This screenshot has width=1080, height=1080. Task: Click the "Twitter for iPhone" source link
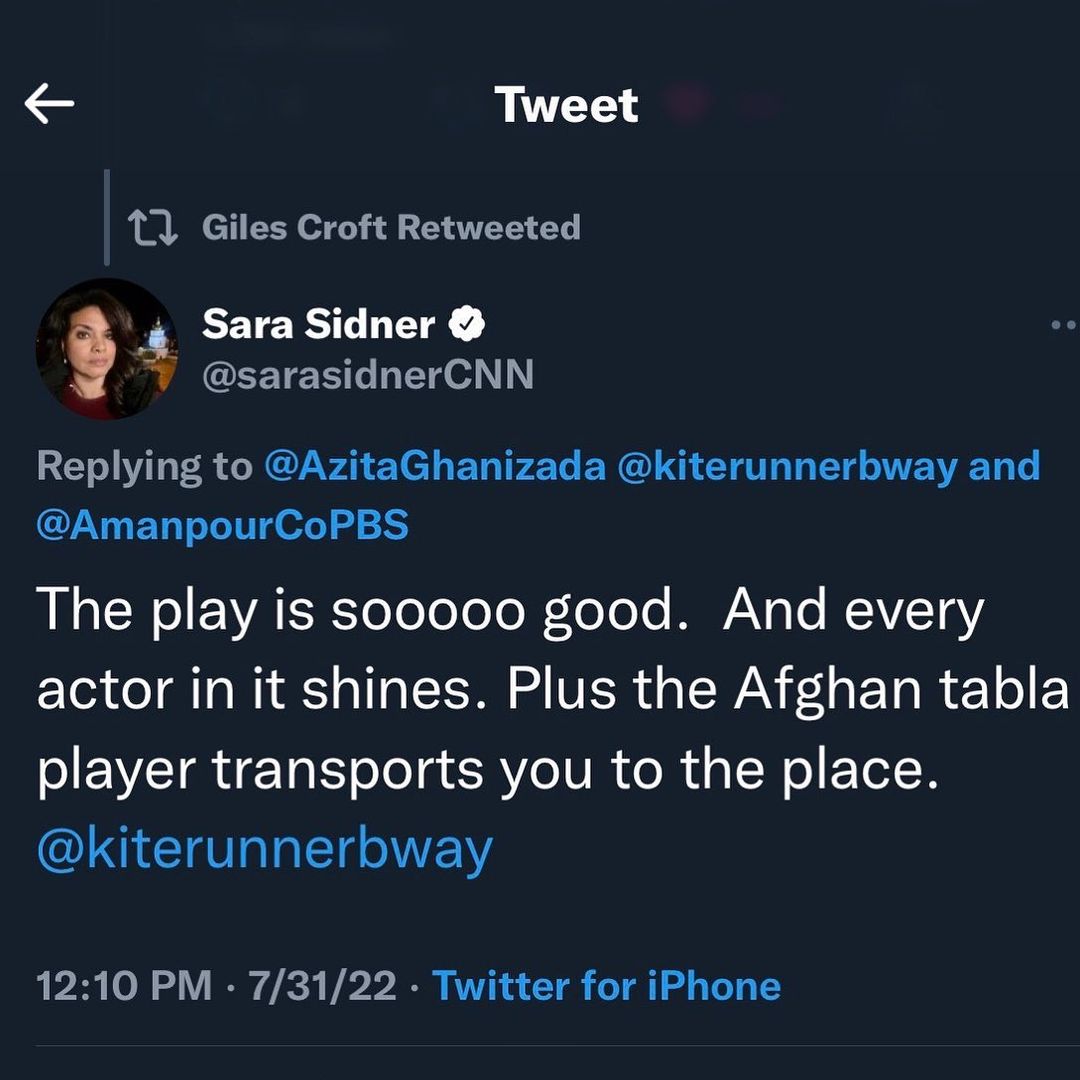point(606,986)
